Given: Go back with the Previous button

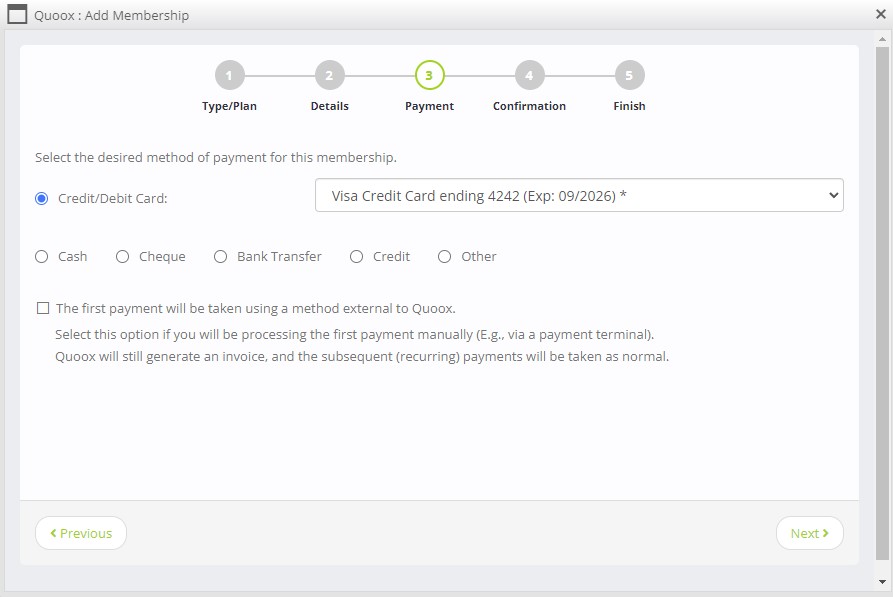Looking at the screenshot, I should click(x=80, y=533).
